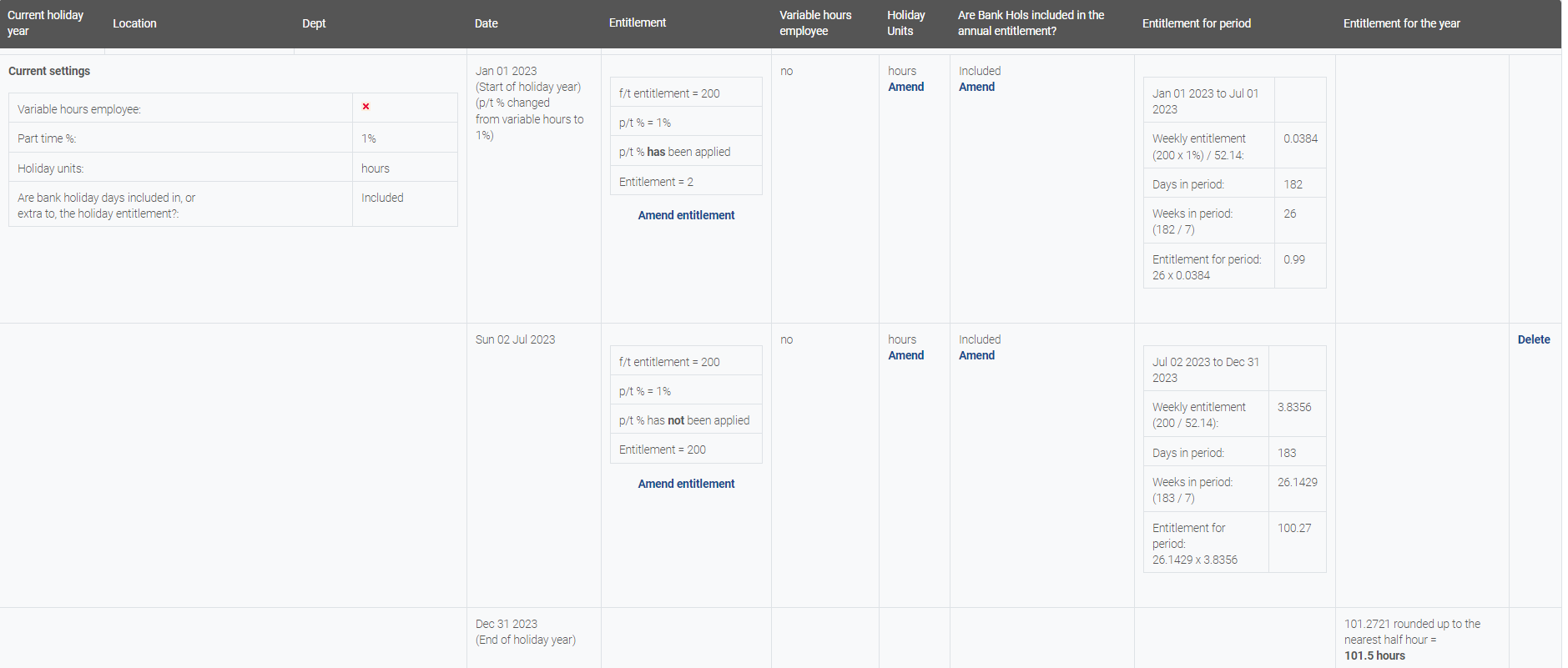Select the Part time % value of 1%
Image resolution: width=1568 pixels, height=668 pixels.
coord(369,138)
